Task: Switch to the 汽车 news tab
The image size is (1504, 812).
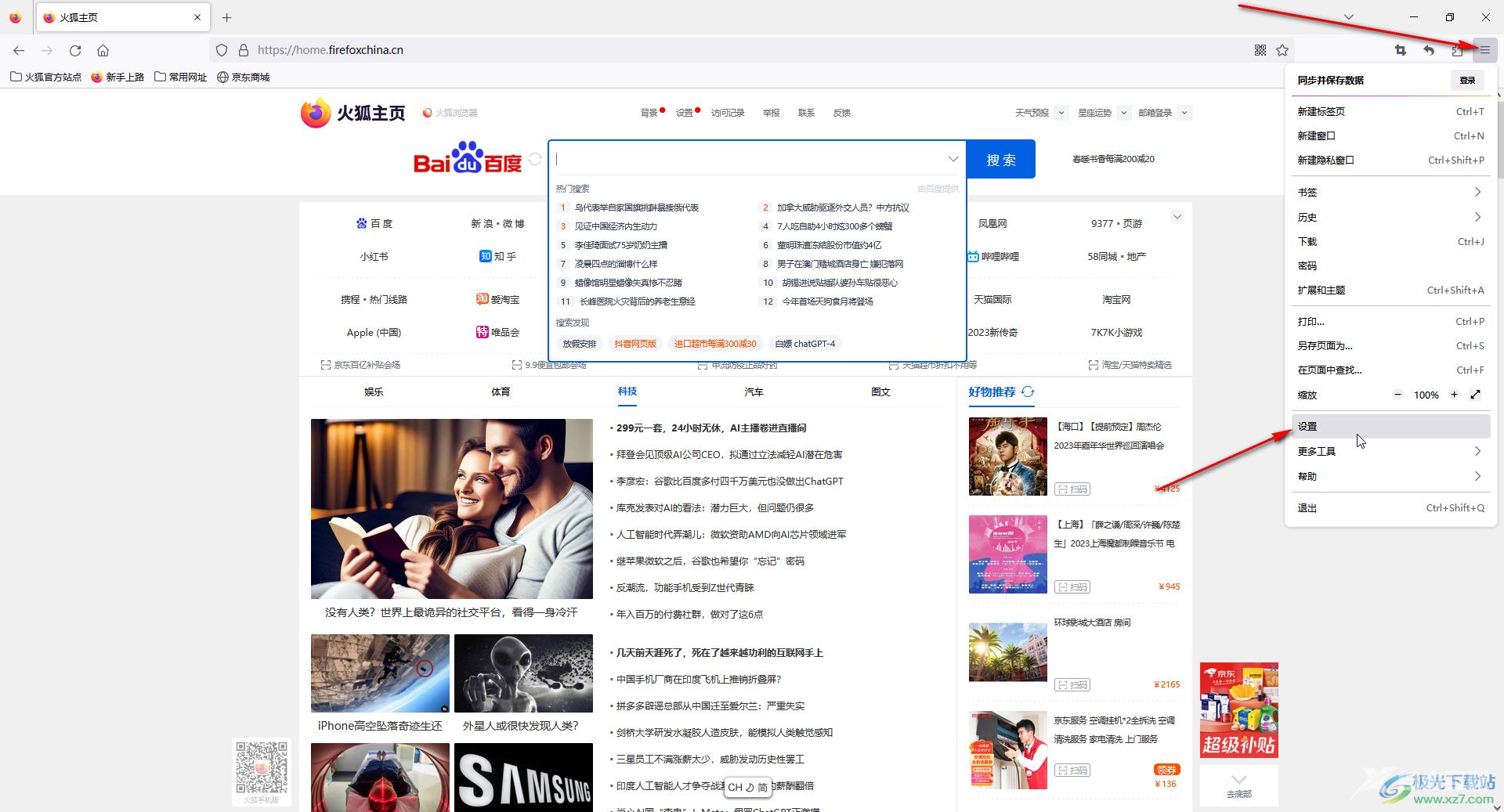Action: tap(754, 392)
